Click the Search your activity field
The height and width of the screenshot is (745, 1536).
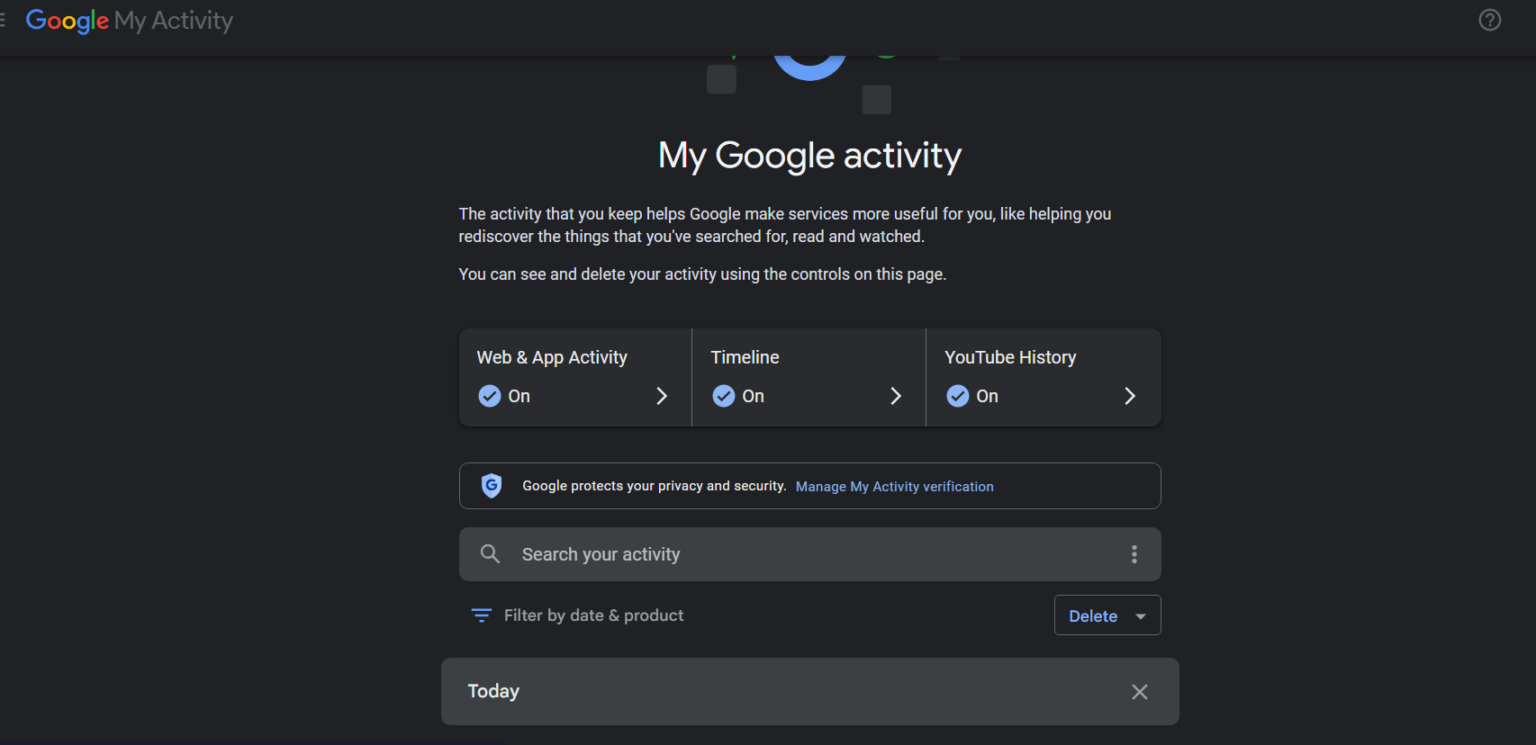(x=700, y=553)
